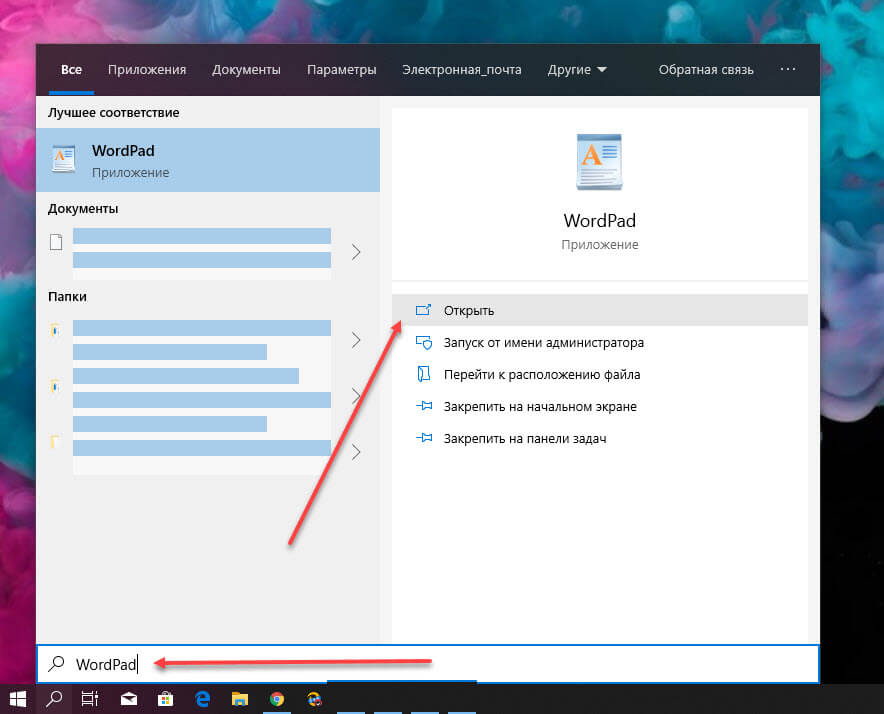Switch to the Электронная_почта tab

coord(462,70)
